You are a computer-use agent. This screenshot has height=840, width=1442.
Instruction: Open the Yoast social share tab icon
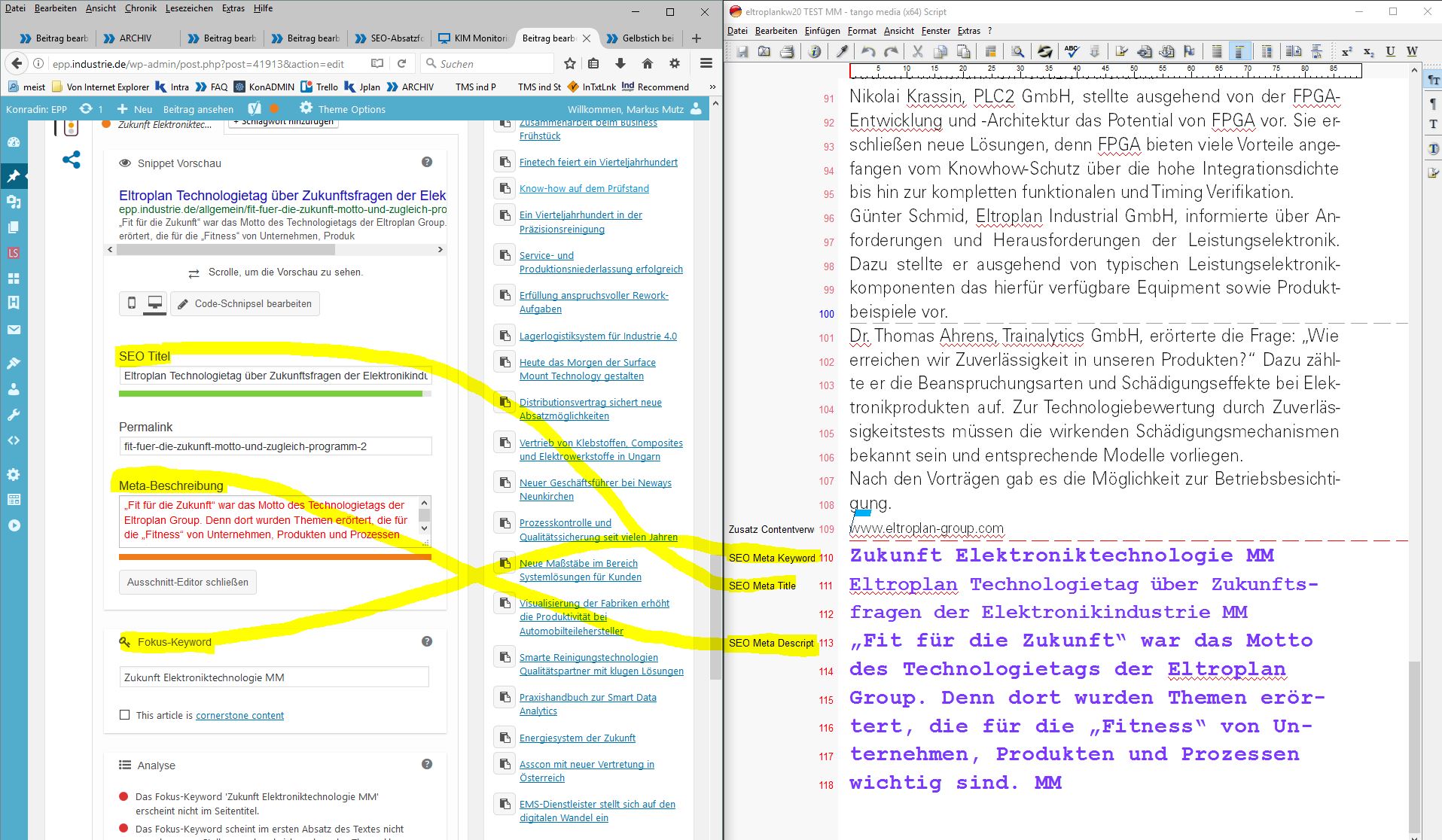click(72, 160)
